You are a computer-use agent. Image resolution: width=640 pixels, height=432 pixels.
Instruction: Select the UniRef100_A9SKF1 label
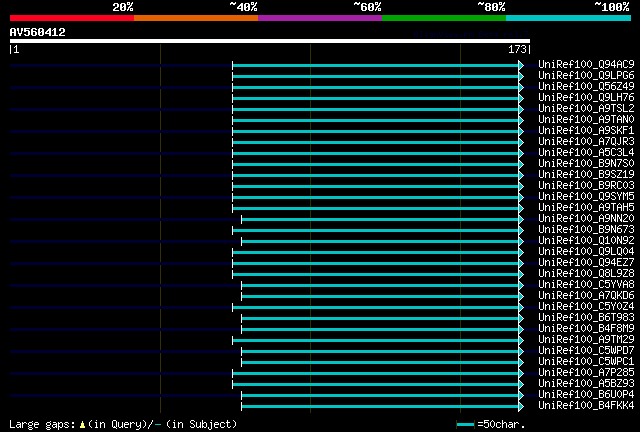tap(586, 131)
